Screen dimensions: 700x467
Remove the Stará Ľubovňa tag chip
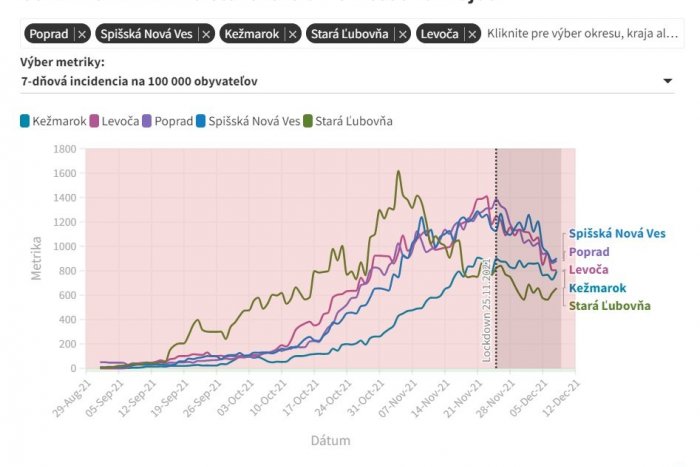click(402, 34)
